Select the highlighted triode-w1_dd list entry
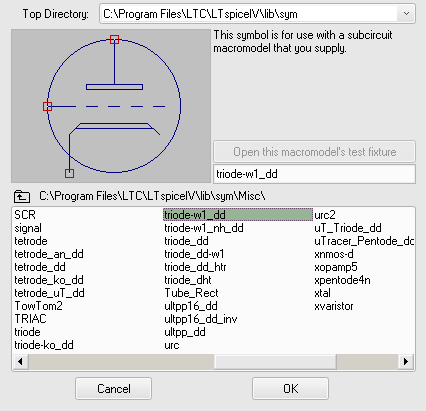 pyautogui.click(x=238, y=215)
